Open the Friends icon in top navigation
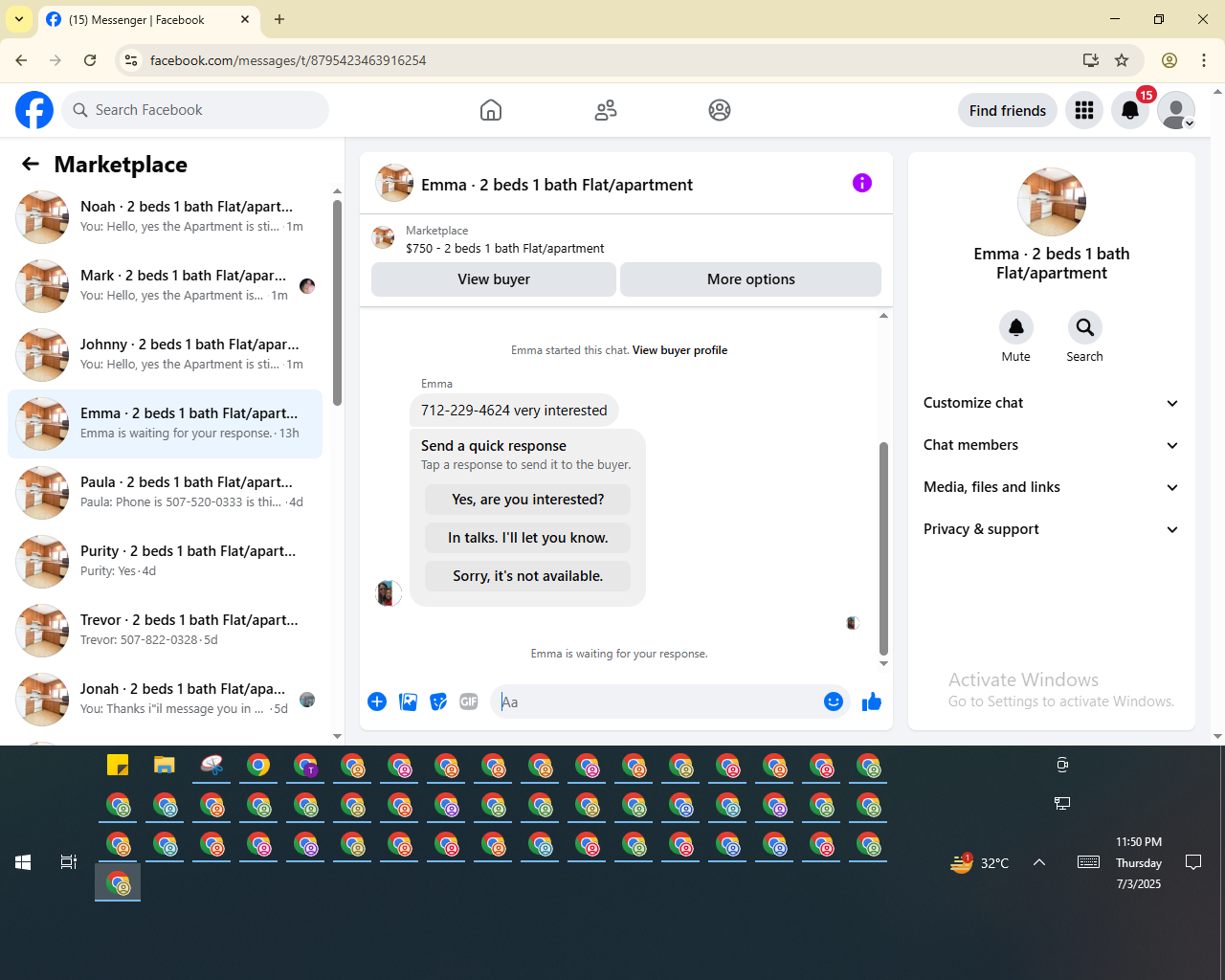The image size is (1225, 980). [x=606, y=110]
